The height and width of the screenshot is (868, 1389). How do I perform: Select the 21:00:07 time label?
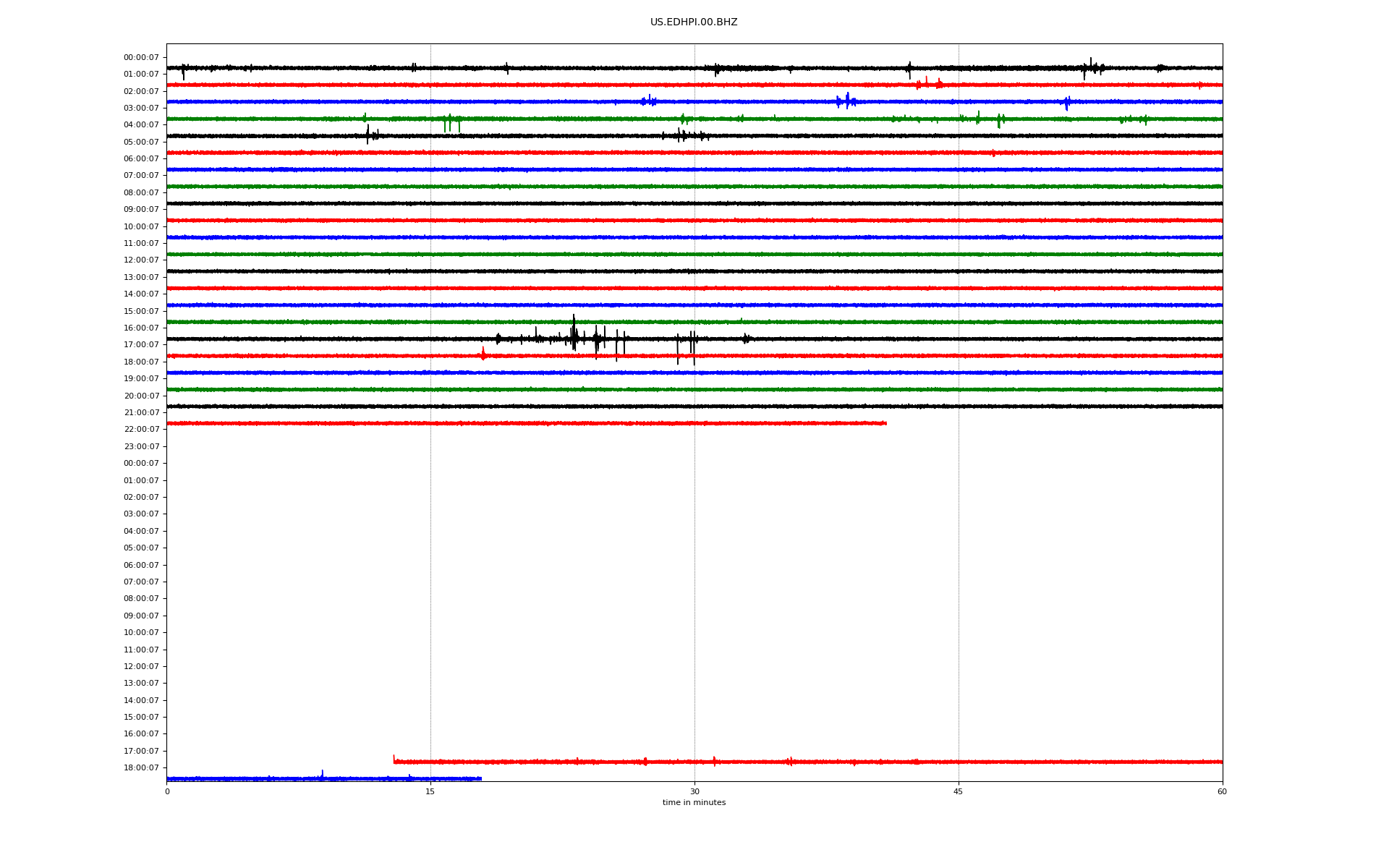click(141, 413)
